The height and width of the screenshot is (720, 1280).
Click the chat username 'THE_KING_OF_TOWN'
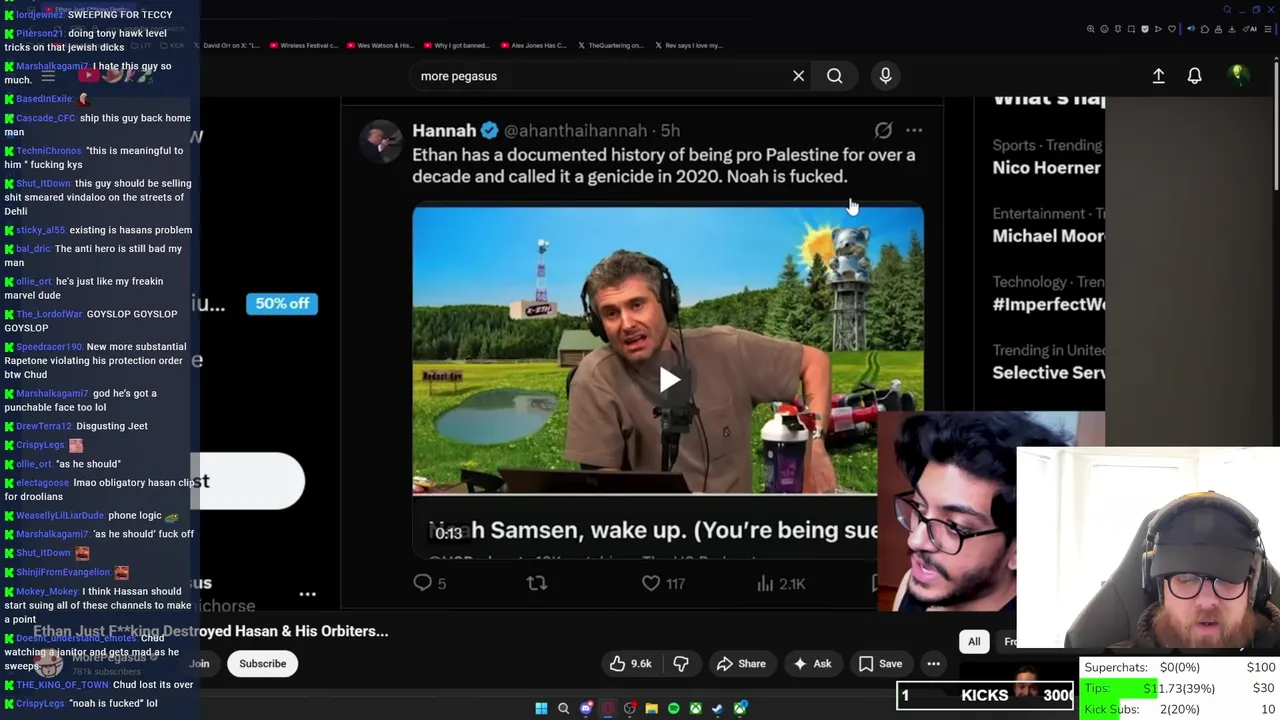point(61,684)
